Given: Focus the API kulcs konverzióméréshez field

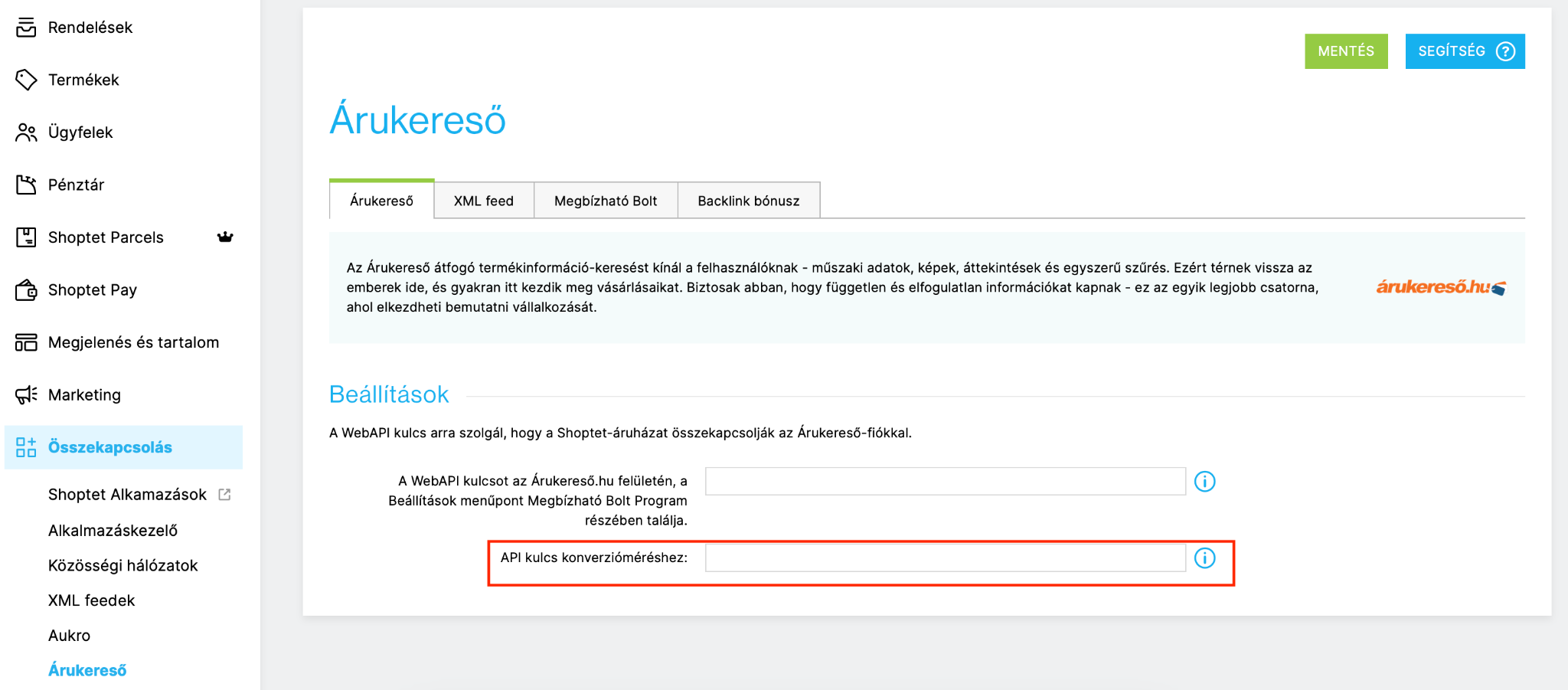Looking at the screenshot, I should [946, 558].
